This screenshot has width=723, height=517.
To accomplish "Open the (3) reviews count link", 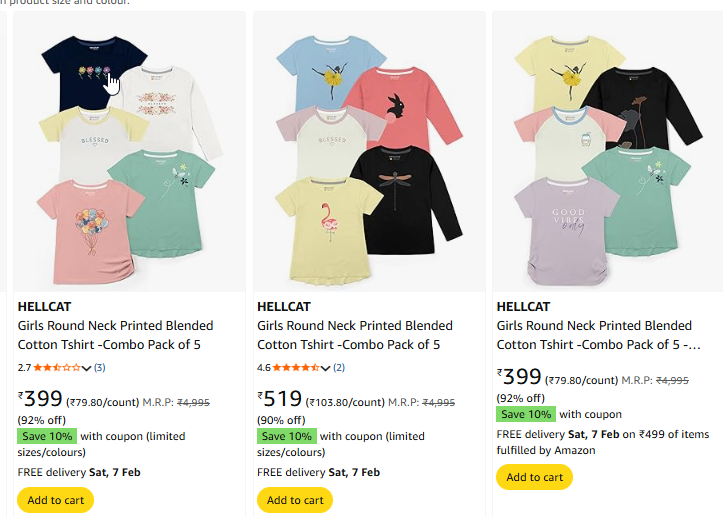I will click(99, 368).
